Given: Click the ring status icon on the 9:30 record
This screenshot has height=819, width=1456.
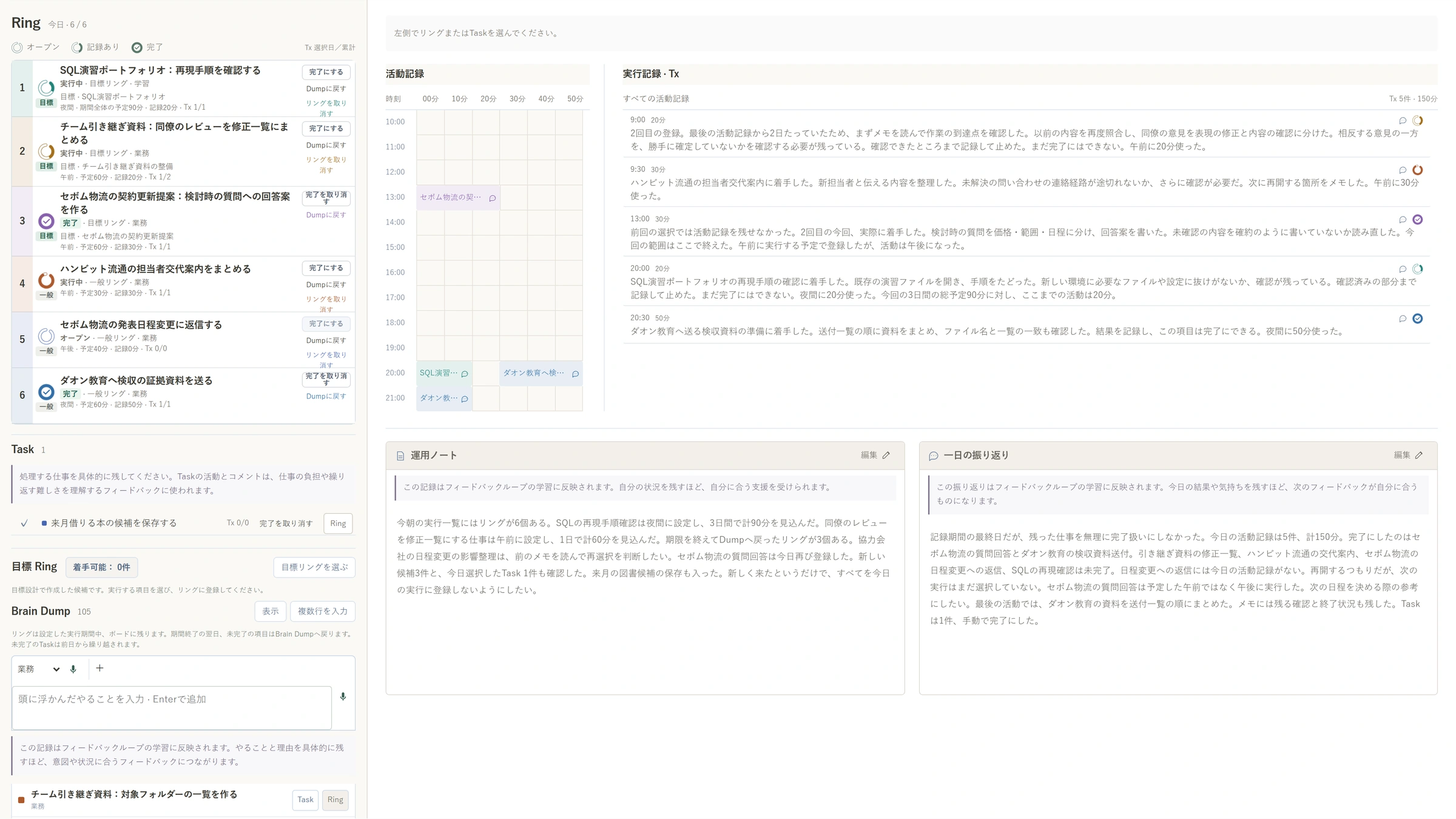Looking at the screenshot, I should point(1418,170).
